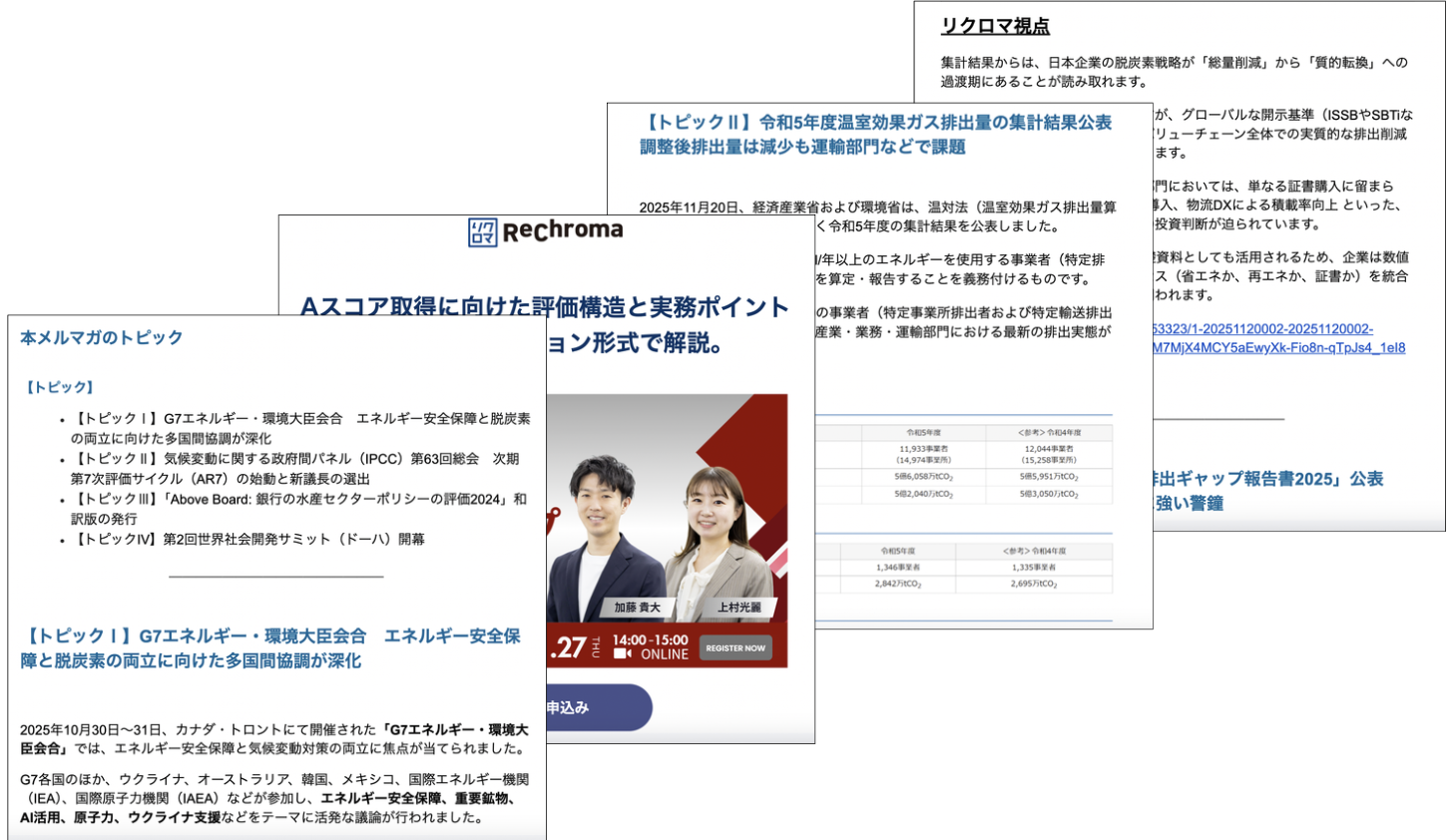The image size is (1453, 840).
Task: Select the トピックⅡ IPCC 第63回総会 bullet item
Action: click(x=296, y=468)
